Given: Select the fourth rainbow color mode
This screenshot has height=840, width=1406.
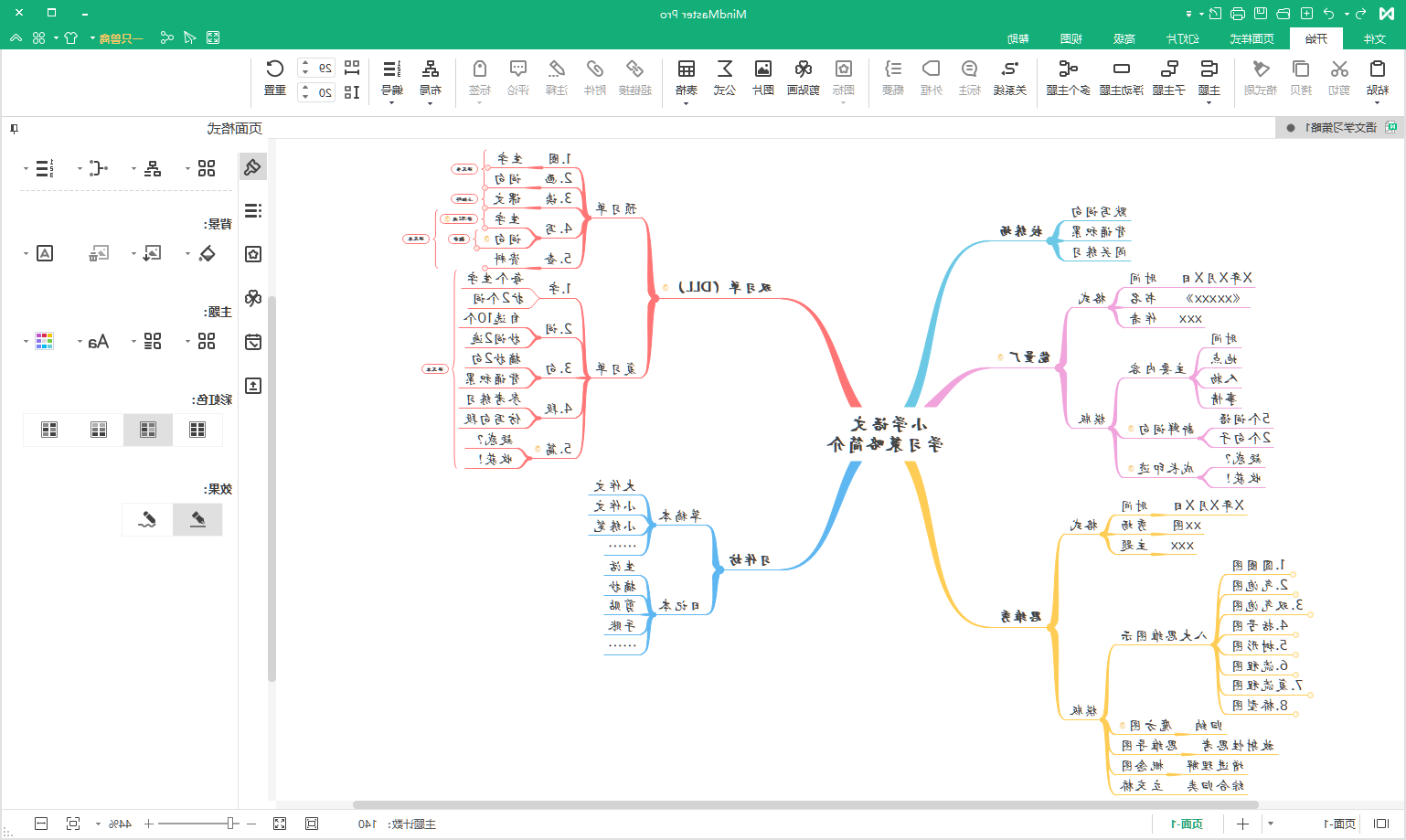Looking at the screenshot, I should (49, 430).
